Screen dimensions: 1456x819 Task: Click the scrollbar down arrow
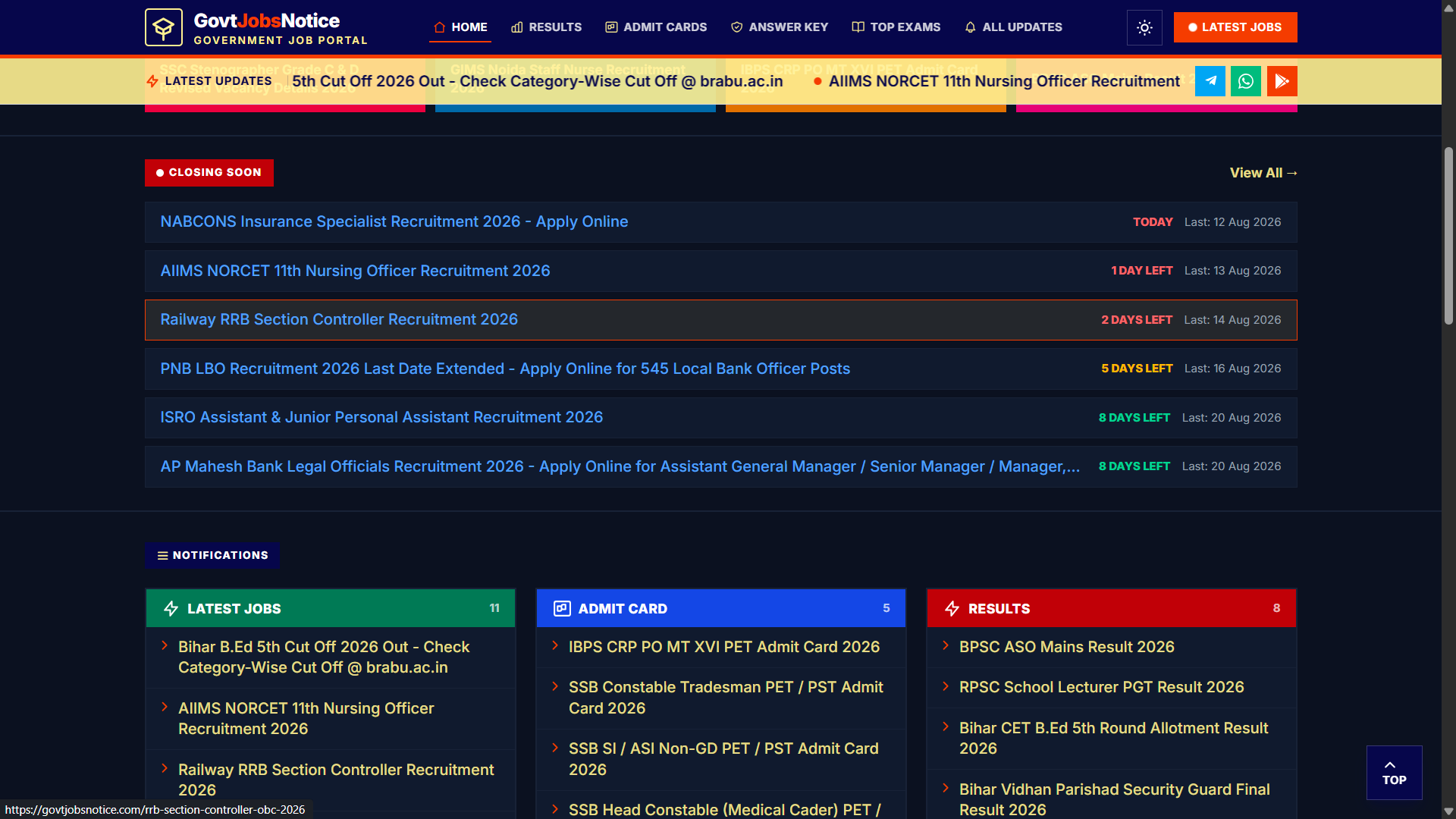(1448, 811)
